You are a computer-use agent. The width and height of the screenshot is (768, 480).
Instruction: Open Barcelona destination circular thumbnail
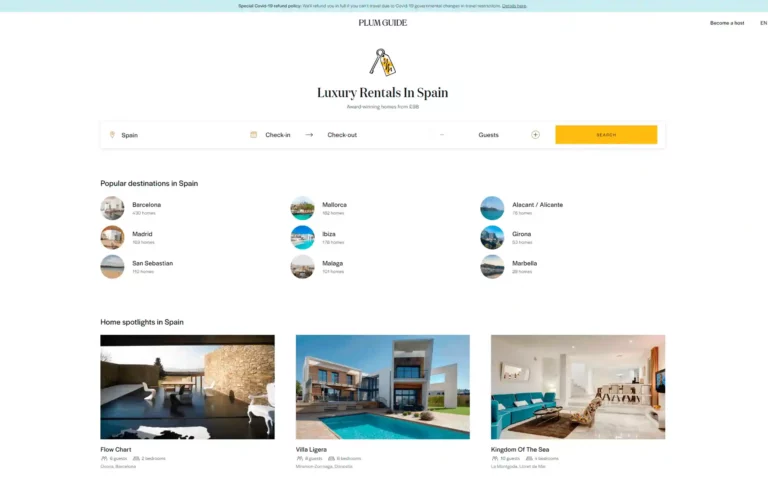(112, 208)
